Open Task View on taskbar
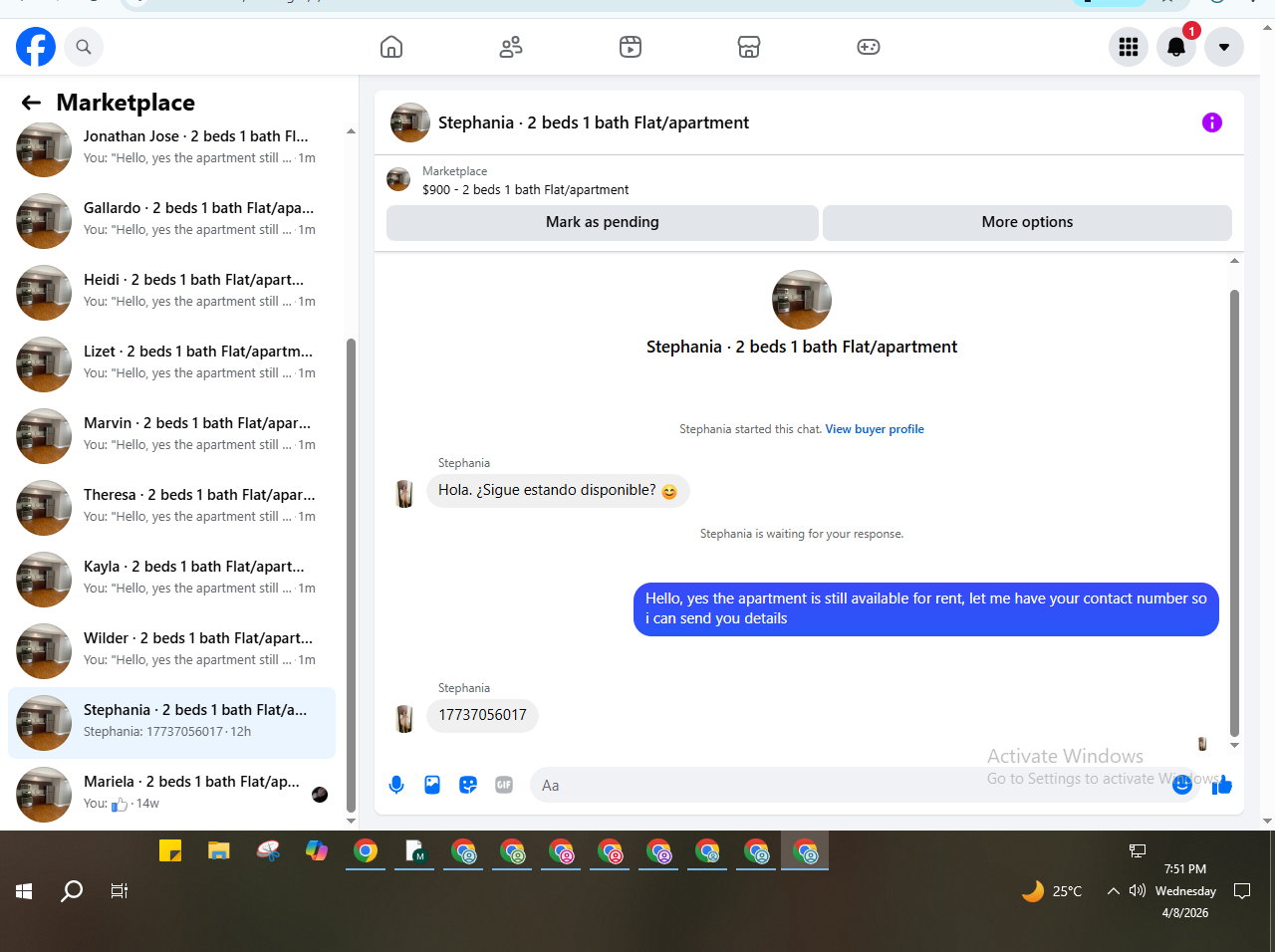 coord(120,891)
